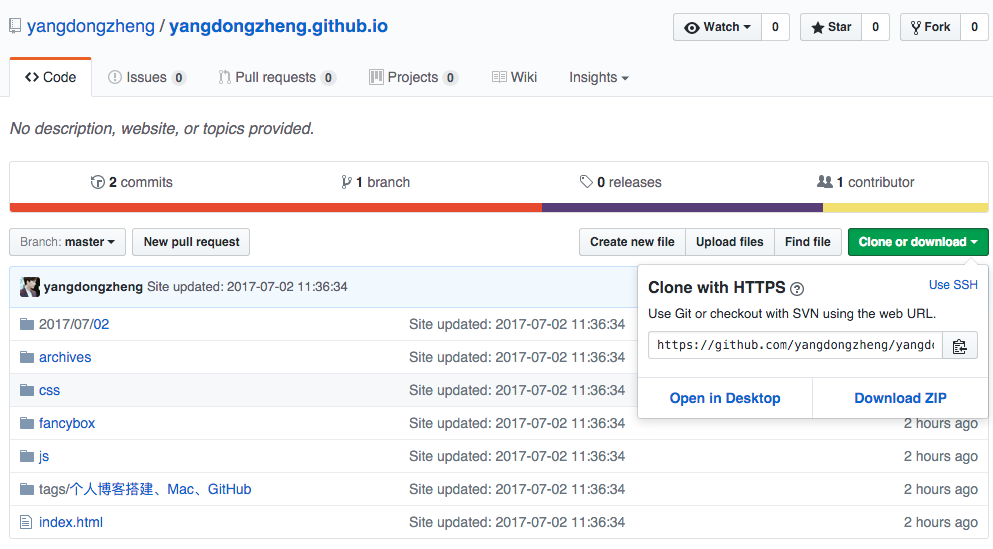
Task: View the 2 commits history
Action: (x=132, y=182)
